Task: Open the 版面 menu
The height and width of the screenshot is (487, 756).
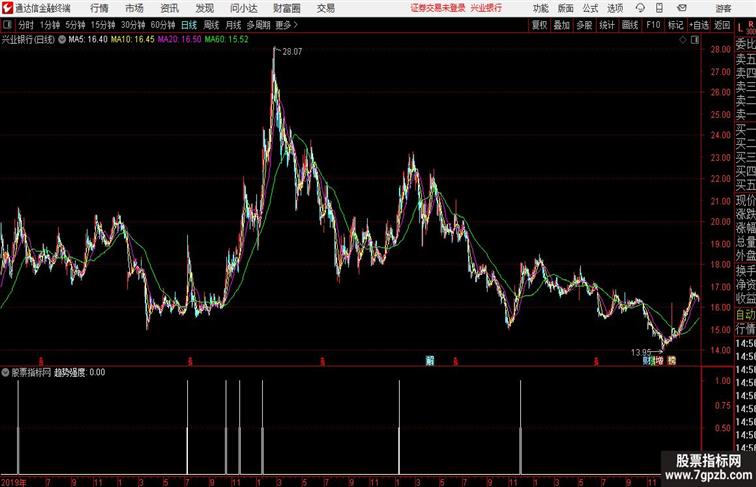Action: pyautogui.click(x=566, y=8)
